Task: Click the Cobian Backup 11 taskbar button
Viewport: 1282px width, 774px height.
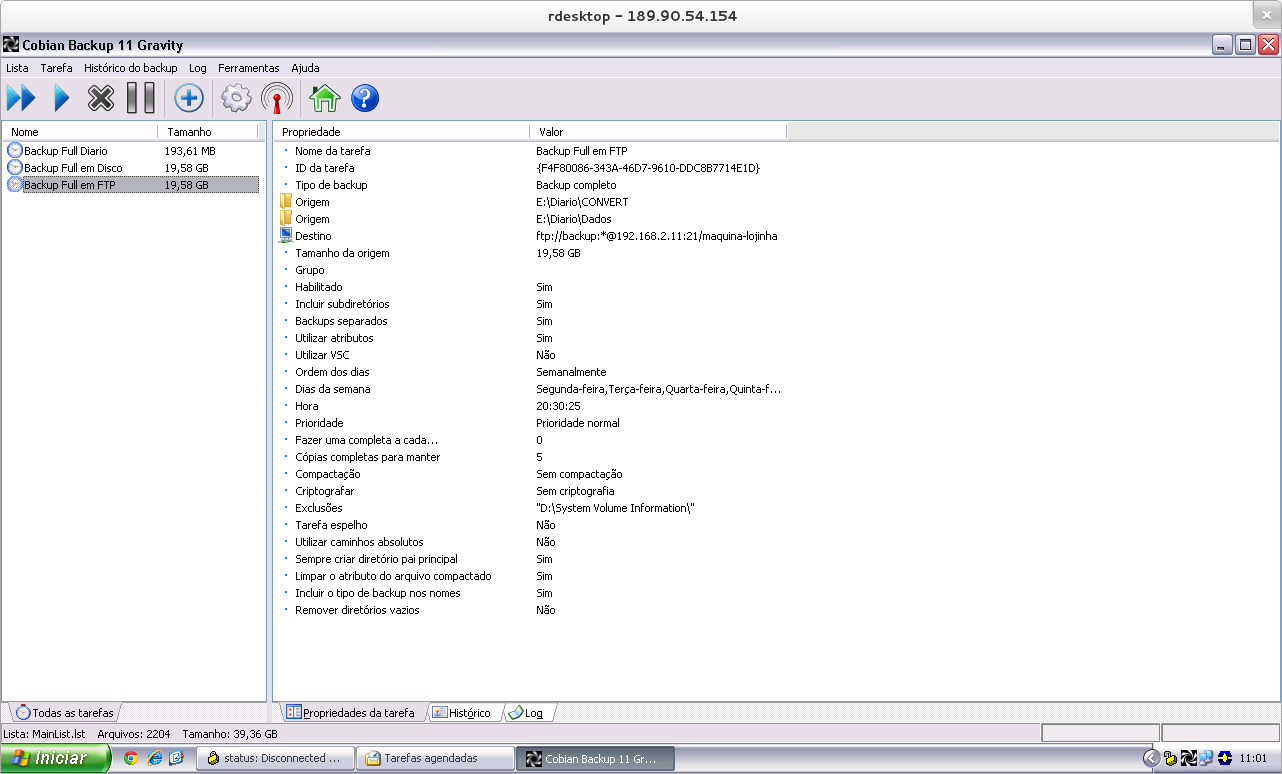Action: pyautogui.click(x=596, y=758)
